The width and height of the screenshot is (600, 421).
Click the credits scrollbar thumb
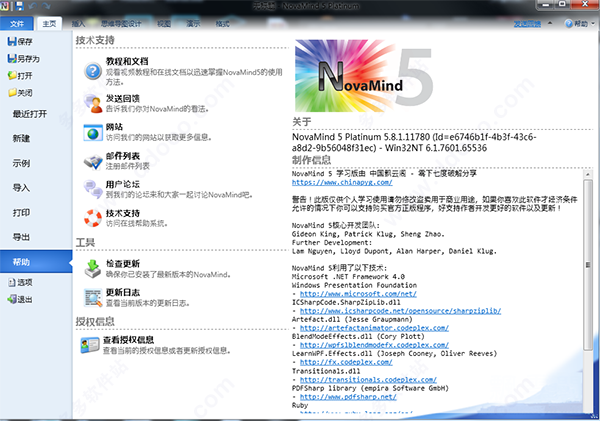pyautogui.click(x=587, y=264)
